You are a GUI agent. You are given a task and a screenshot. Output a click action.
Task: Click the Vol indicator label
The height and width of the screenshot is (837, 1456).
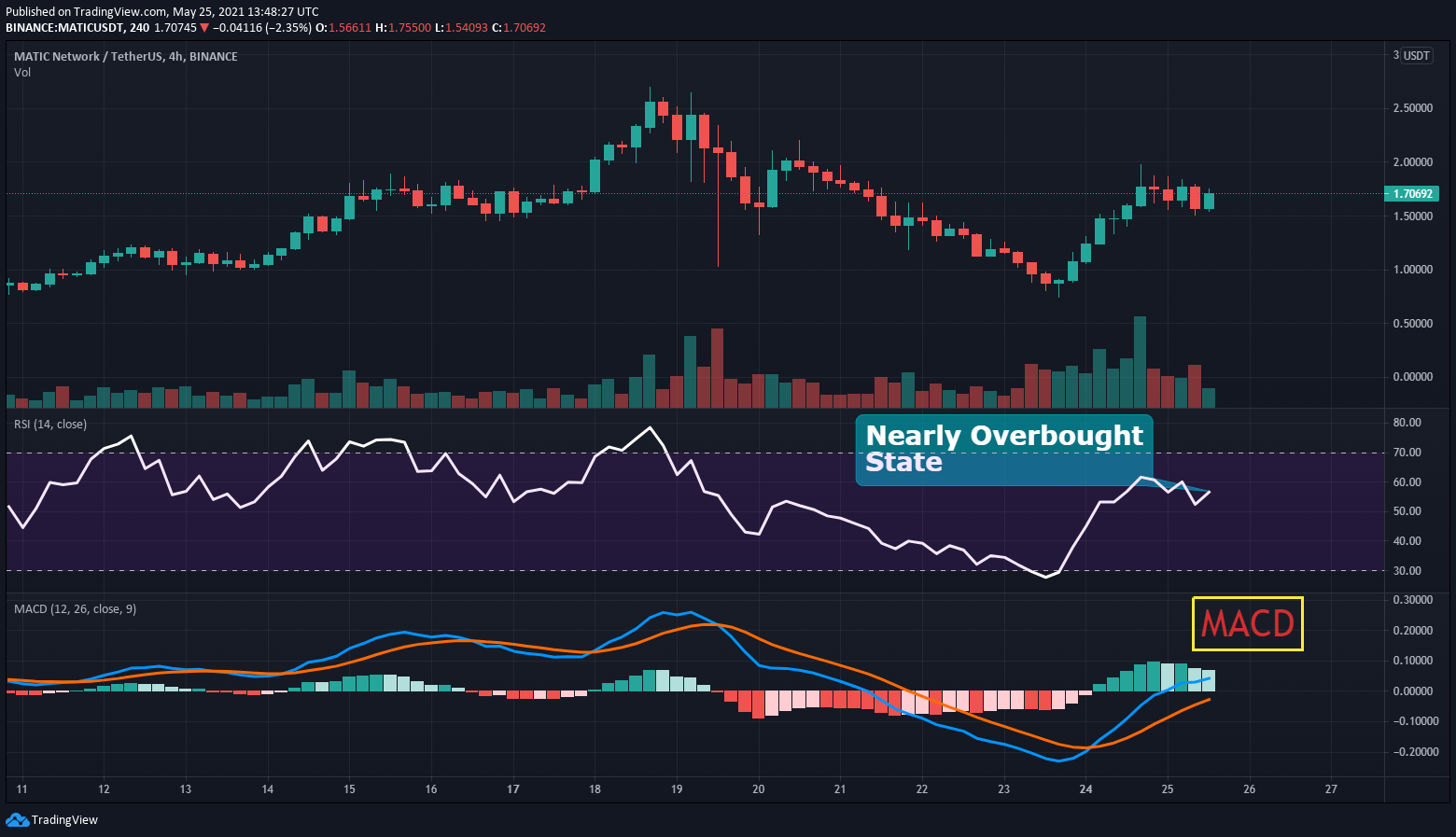21,72
